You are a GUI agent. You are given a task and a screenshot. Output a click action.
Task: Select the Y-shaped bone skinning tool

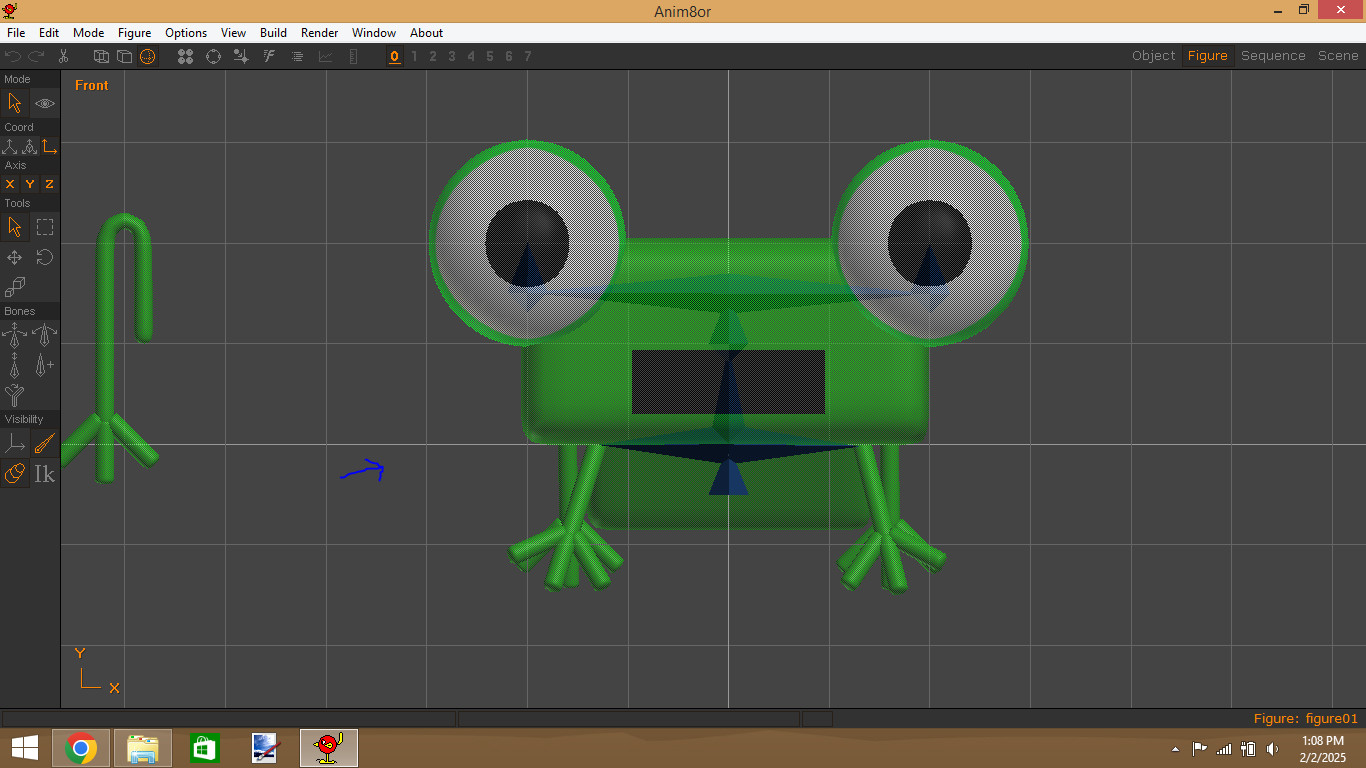tap(15, 395)
